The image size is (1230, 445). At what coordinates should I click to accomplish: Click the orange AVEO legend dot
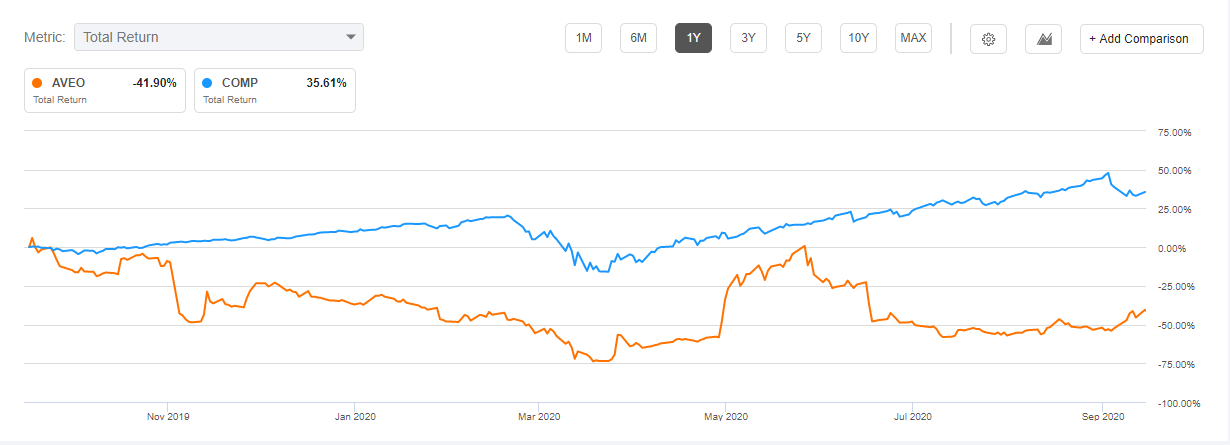[x=37, y=83]
